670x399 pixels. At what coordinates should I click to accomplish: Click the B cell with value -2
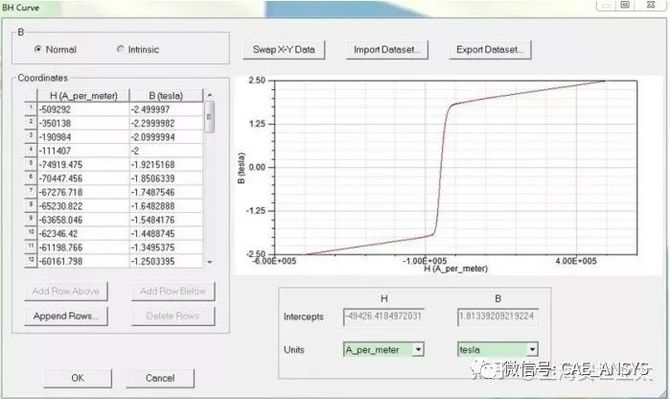pyautogui.click(x=166, y=151)
